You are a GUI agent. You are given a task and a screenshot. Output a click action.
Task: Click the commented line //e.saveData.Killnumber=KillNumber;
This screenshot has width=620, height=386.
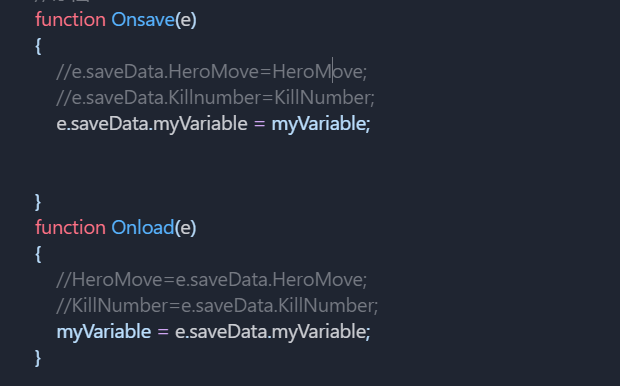point(215,98)
